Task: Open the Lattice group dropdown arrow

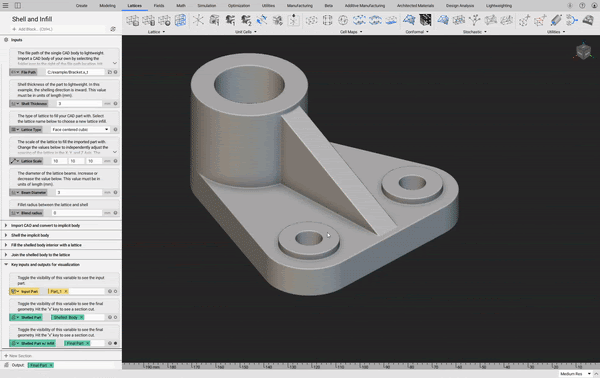Action: pyautogui.click(x=164, y=32)
